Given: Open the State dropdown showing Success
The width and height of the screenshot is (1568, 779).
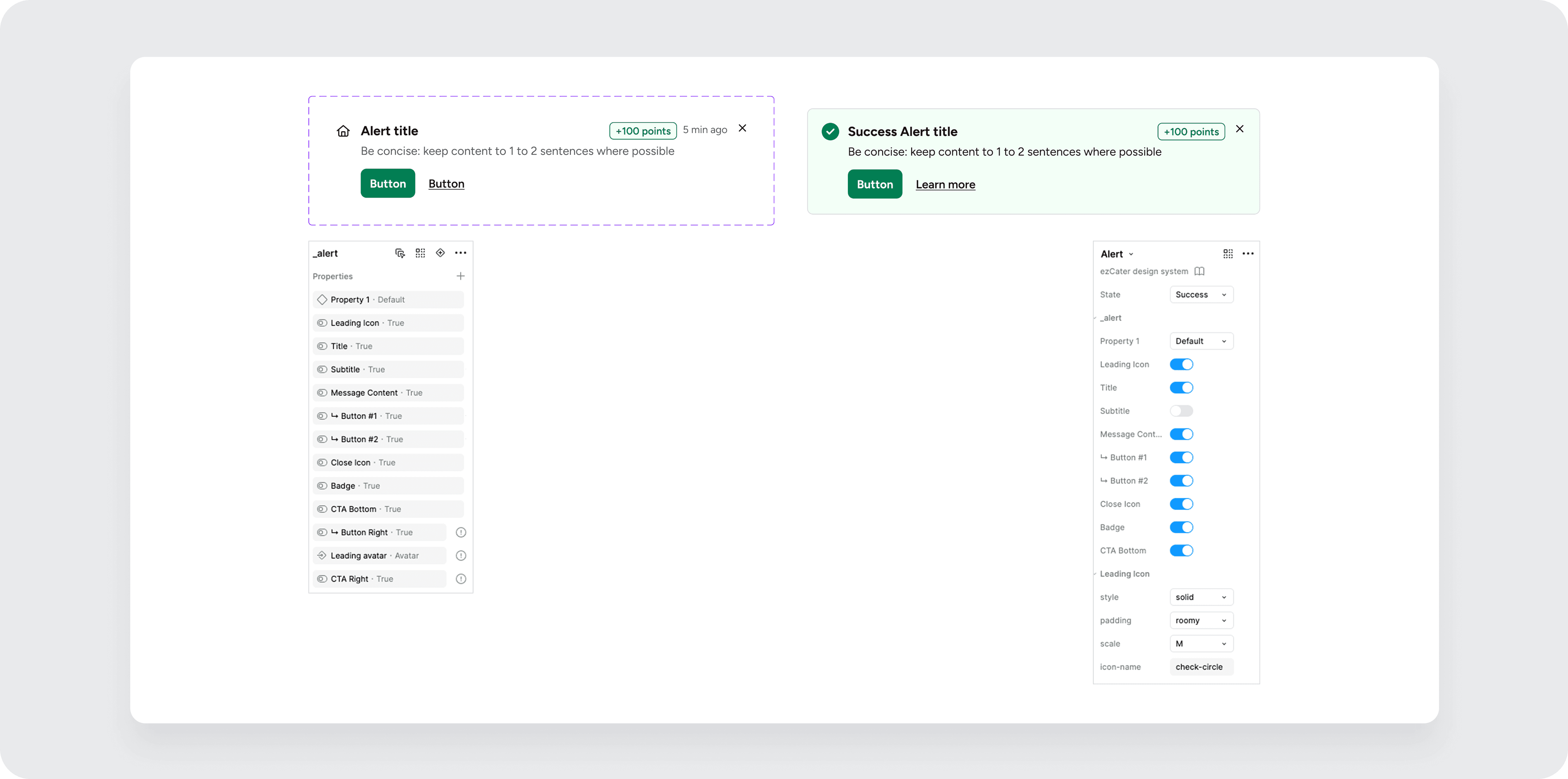Looking at the screenshot, I should pos(1201,295).
